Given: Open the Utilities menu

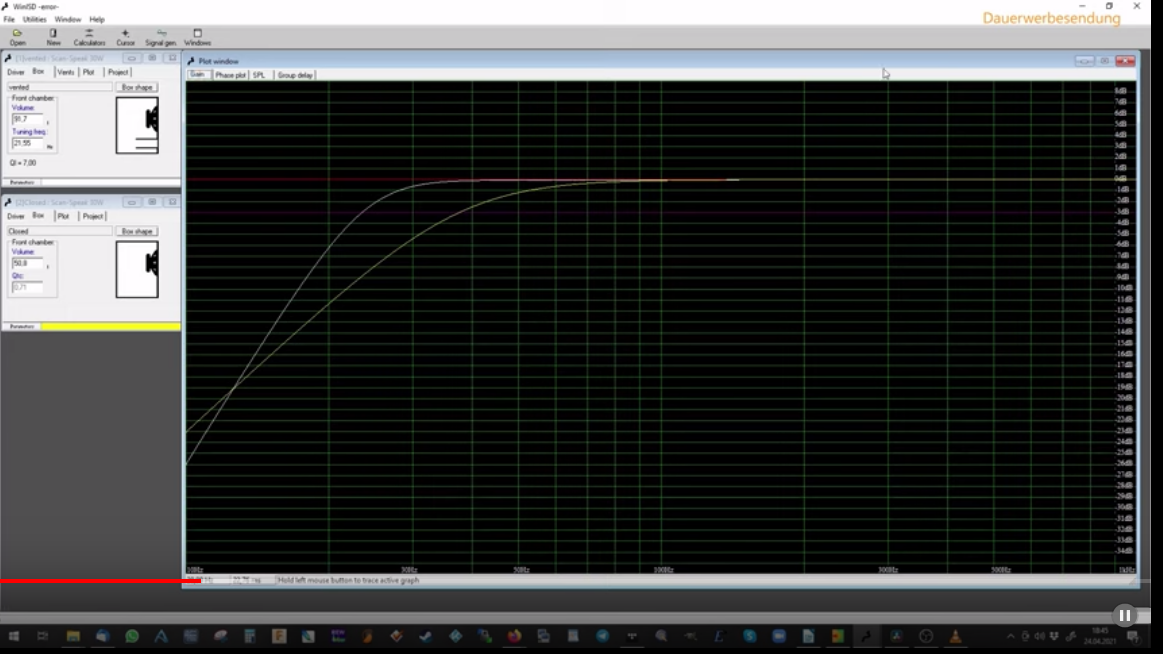Looking at the screenshot, I should click(x=34, y=19).
